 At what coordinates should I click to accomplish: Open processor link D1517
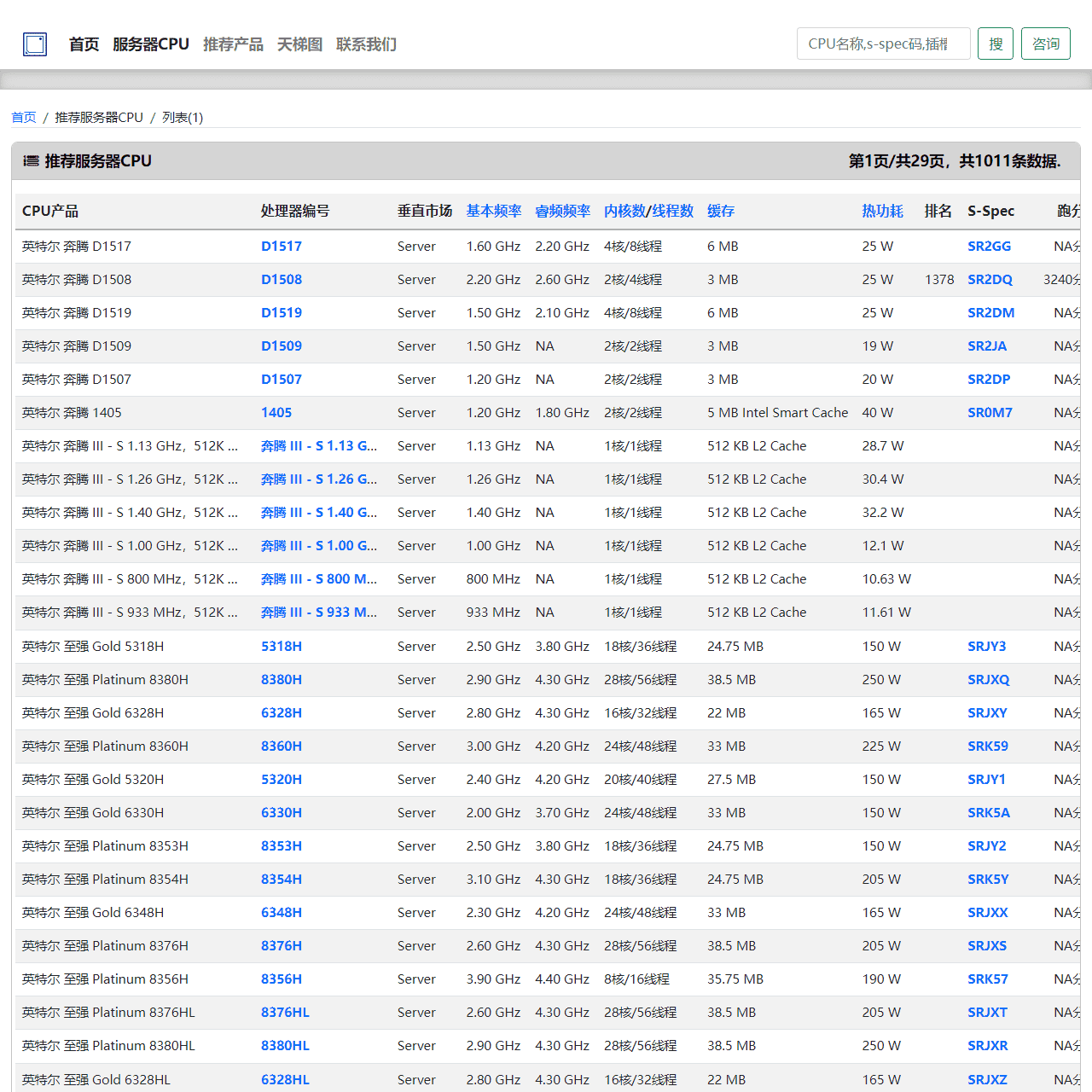pos(282,246)
